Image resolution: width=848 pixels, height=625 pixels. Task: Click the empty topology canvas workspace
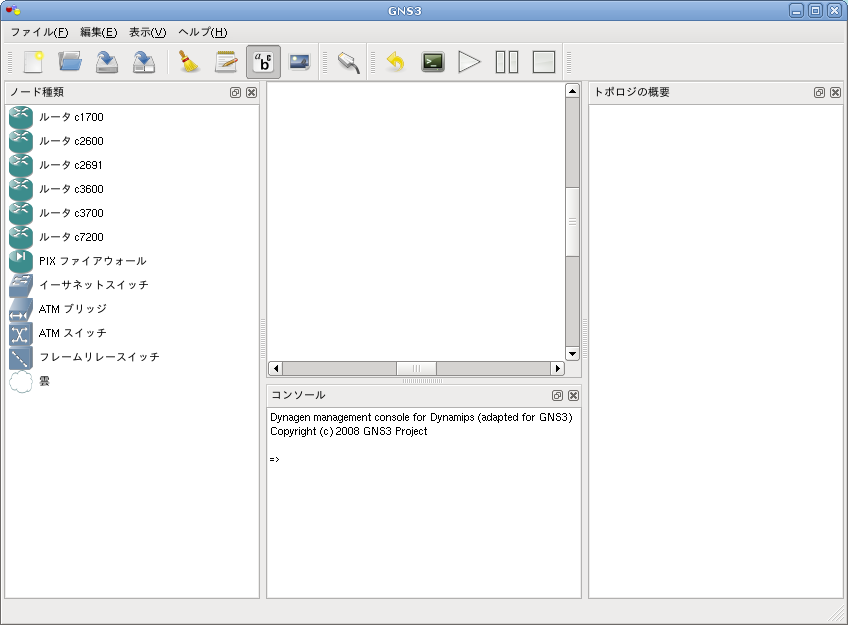416,222
